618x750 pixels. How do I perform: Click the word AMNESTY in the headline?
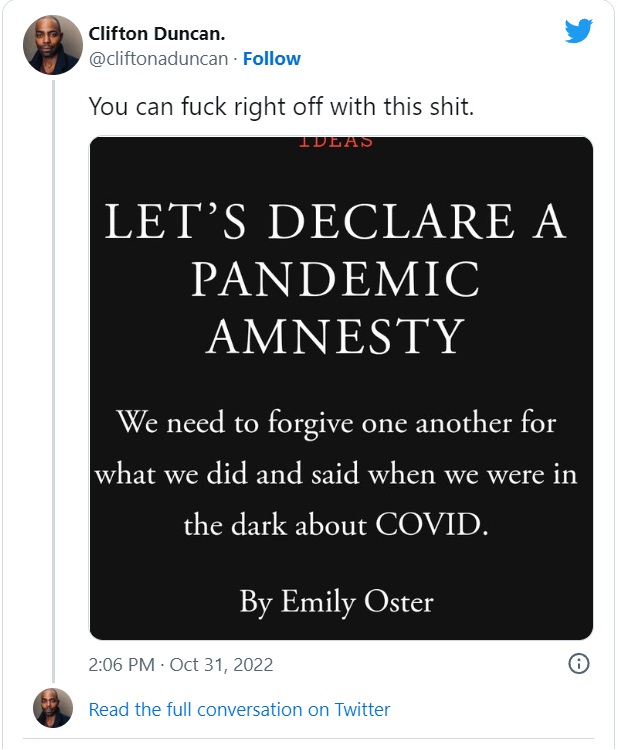tap(336, 335)
